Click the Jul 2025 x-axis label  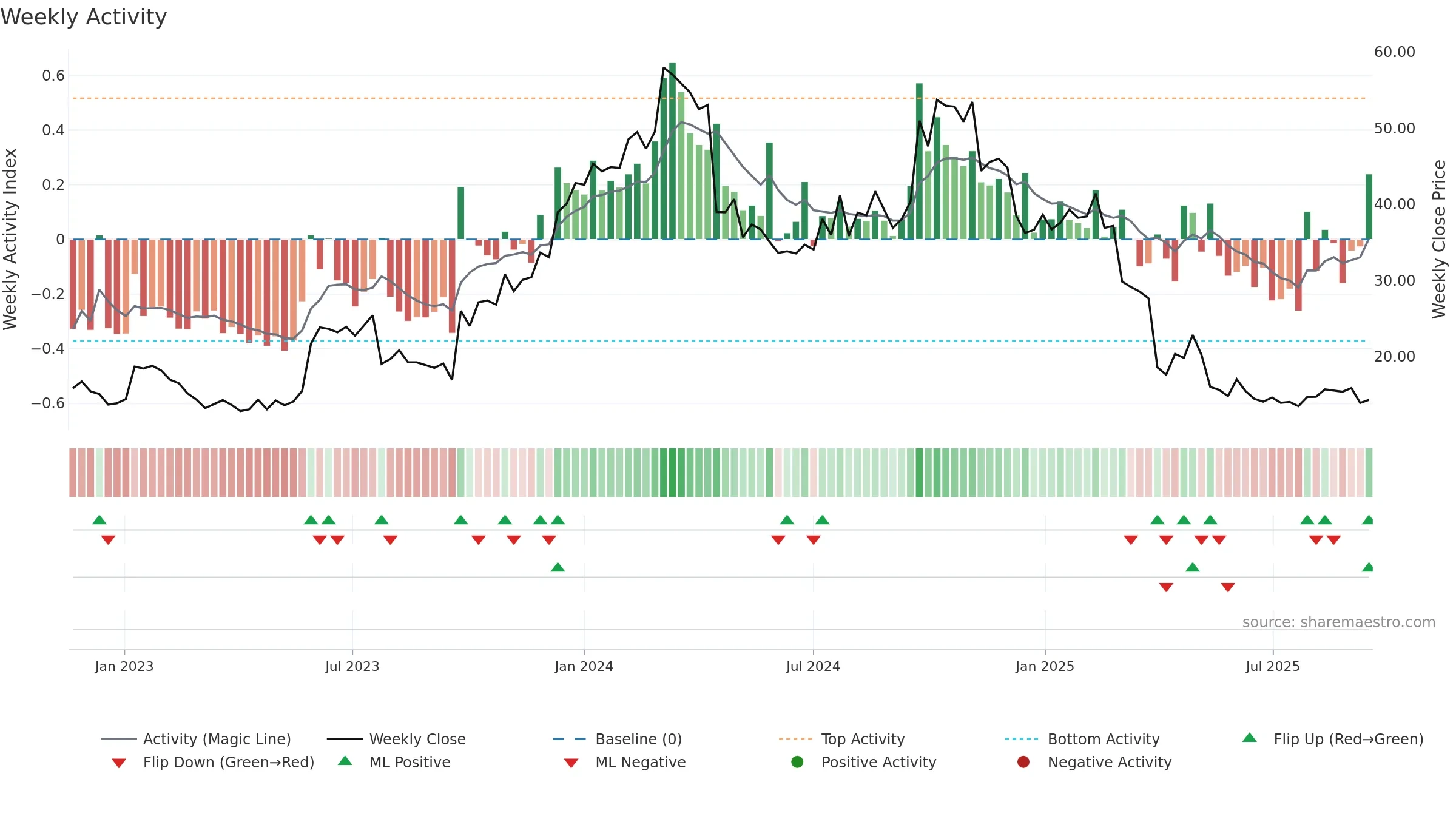[x=1273, y=666]
